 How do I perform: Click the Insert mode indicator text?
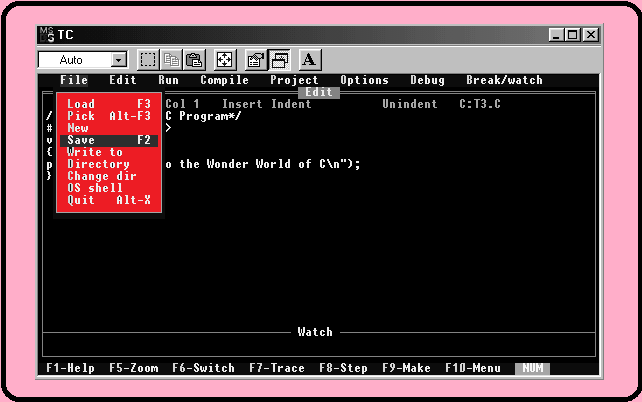242,104
